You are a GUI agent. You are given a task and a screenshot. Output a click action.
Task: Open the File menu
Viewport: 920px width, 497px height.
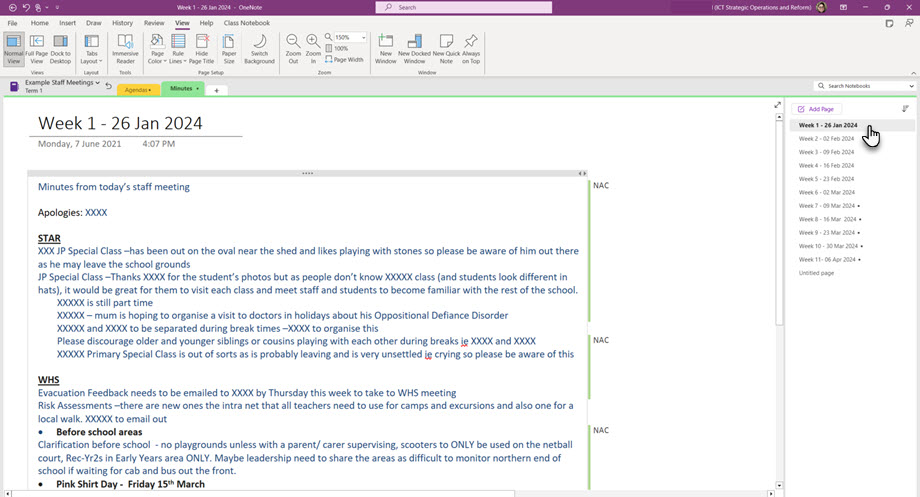pos(12,23)
